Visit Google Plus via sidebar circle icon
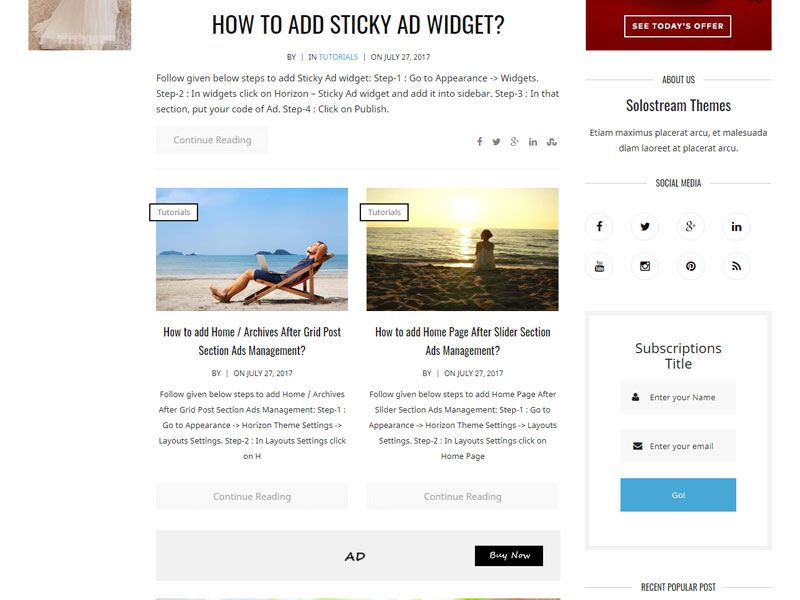Screen dimensions: 800x600 pos(691,227)
